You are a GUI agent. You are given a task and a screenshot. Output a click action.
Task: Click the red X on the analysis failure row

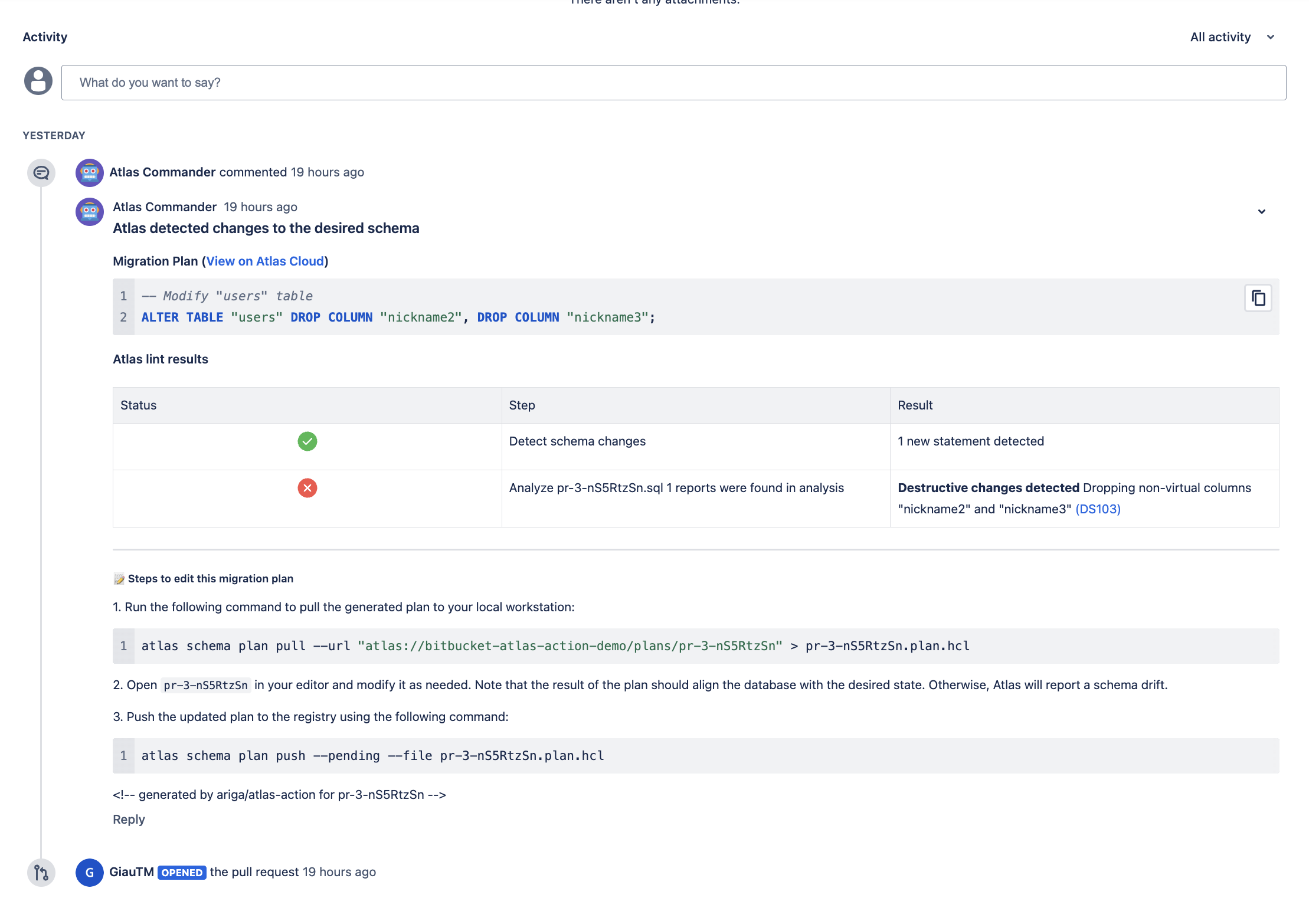[x=307, y=488]
